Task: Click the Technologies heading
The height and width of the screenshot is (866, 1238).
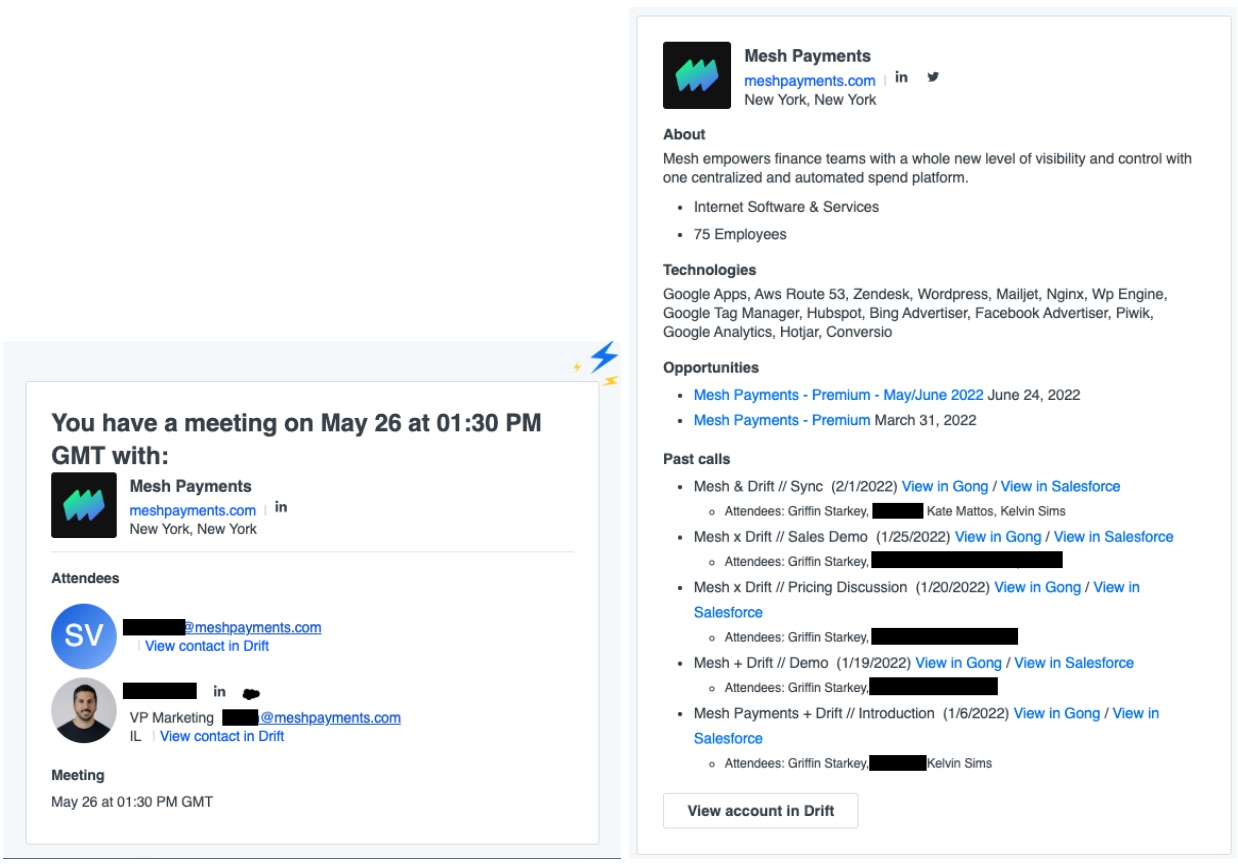Action: click(x=710, y=270)
